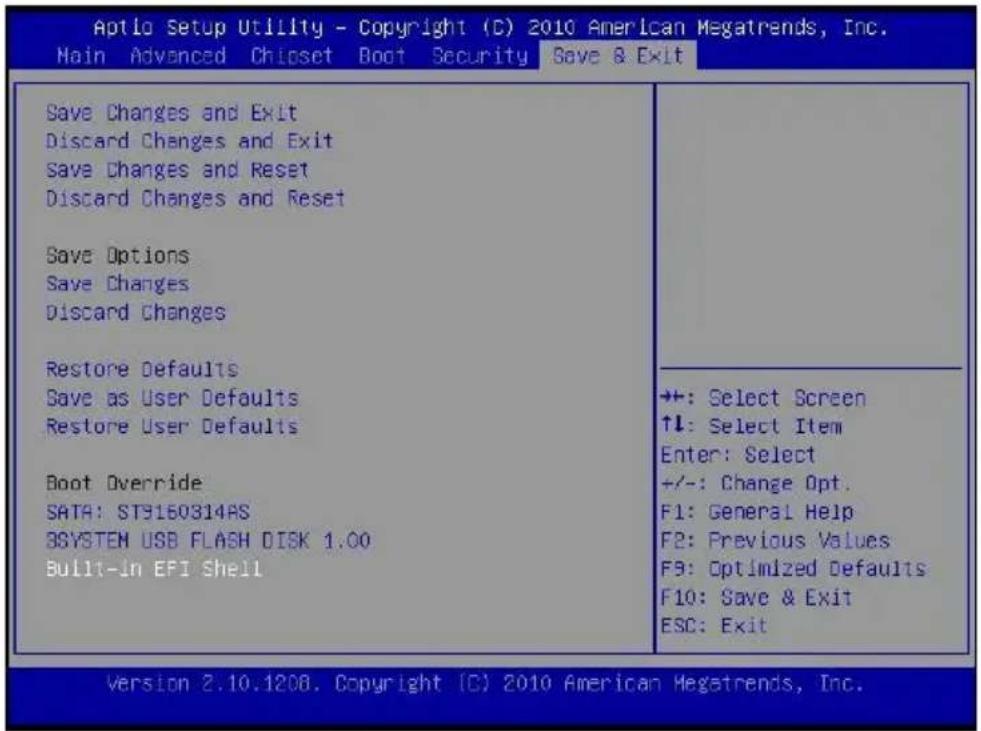Go to the Chipset tab

292,56
